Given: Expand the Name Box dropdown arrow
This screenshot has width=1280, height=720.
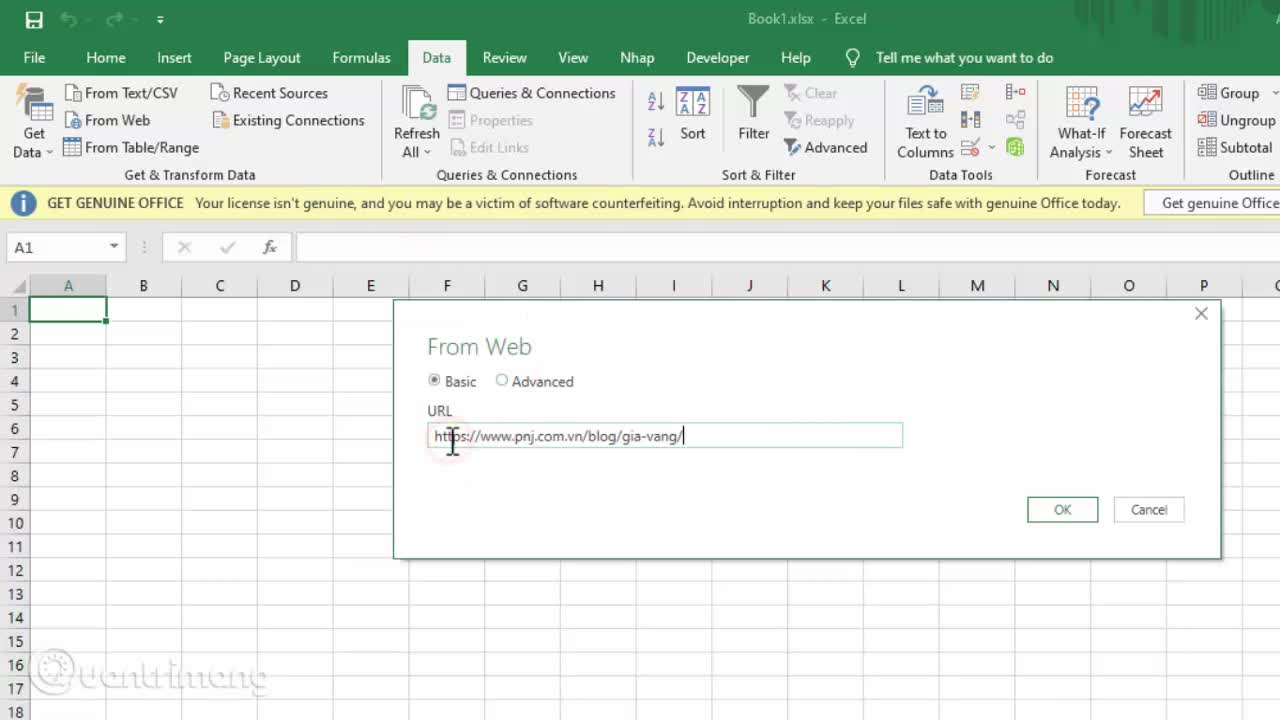Looking at the screenshot, I should [x=114, y=247].
